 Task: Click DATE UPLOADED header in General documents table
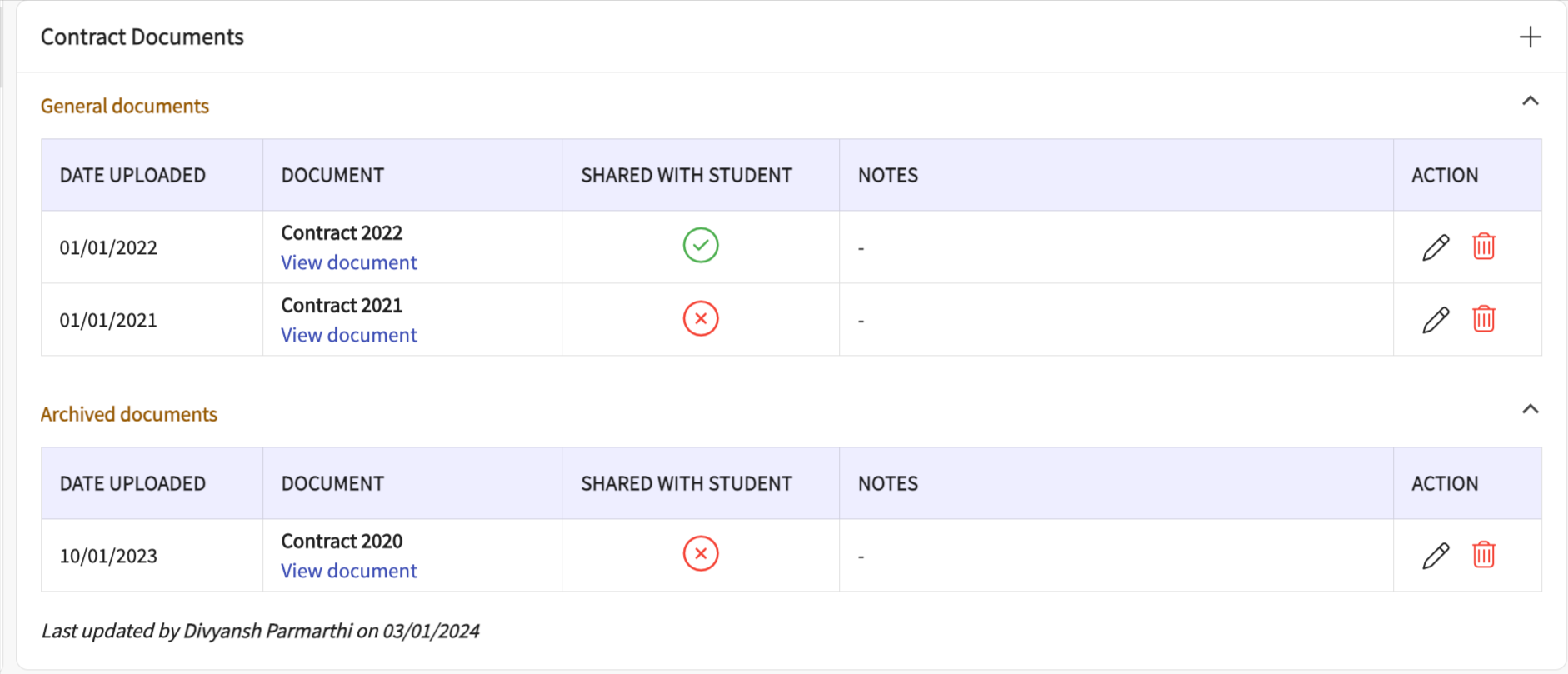pyautogui.click(x=132, y=175)
